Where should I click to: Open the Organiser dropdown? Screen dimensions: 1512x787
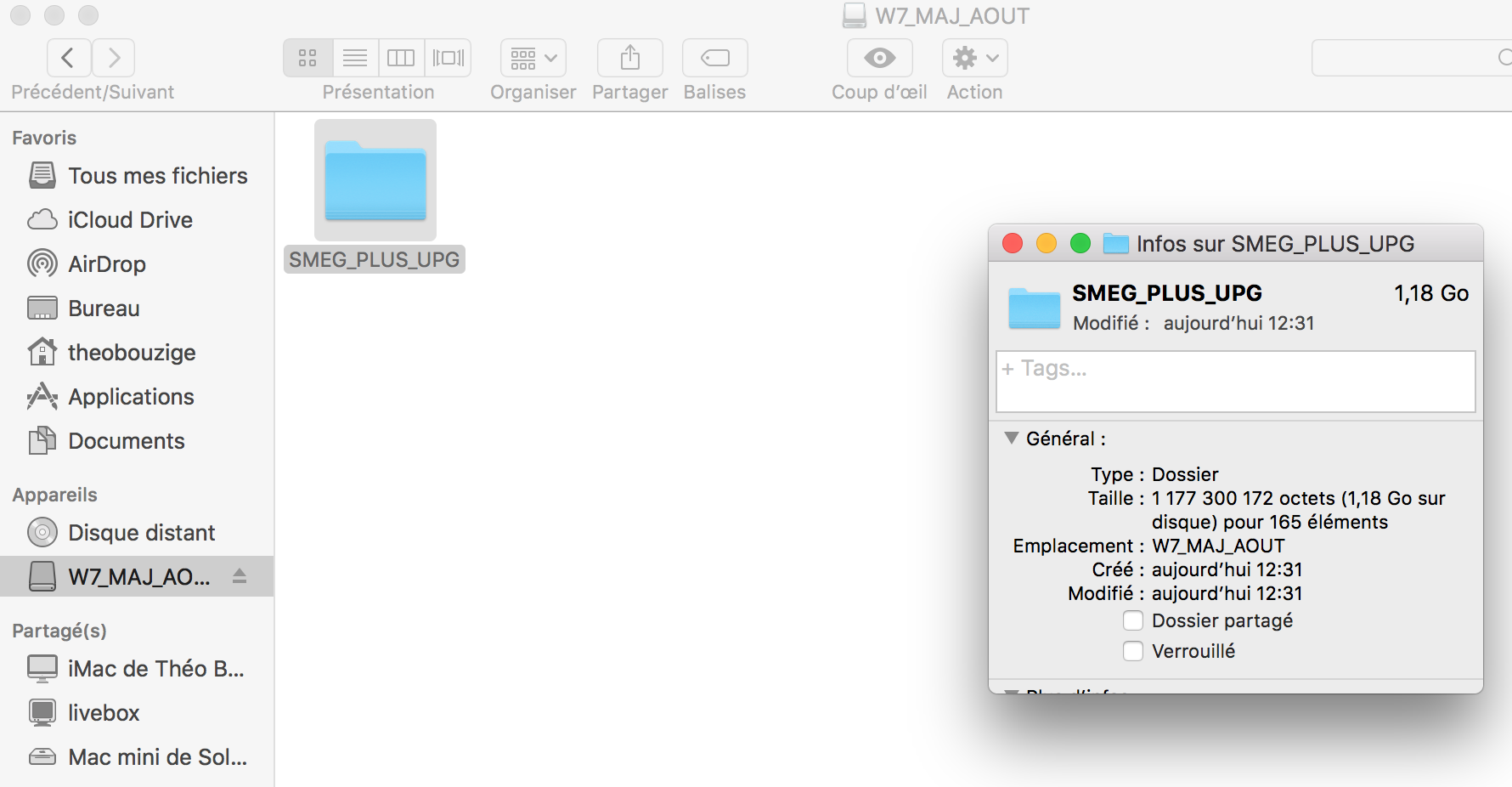pyautogui.click(x=533, y=58)
